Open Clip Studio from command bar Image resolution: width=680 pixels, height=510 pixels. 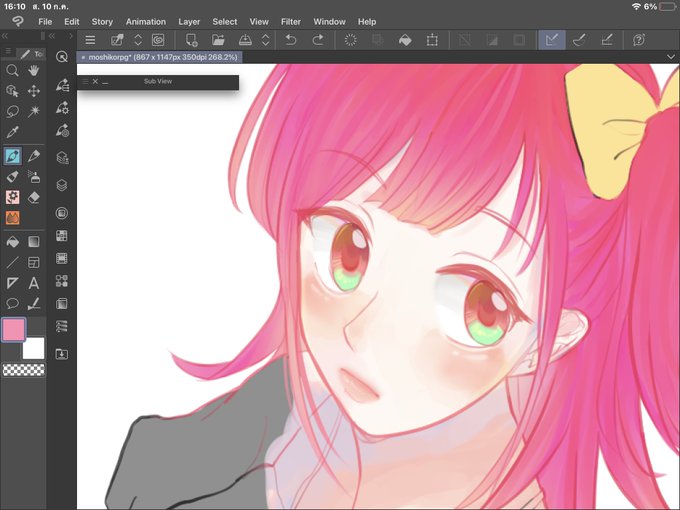click(x=118, y=40)
